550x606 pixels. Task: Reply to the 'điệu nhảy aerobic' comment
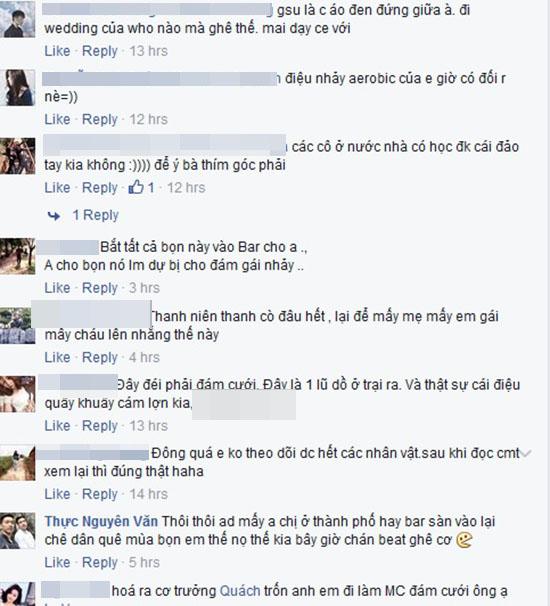tap(100, 119)
